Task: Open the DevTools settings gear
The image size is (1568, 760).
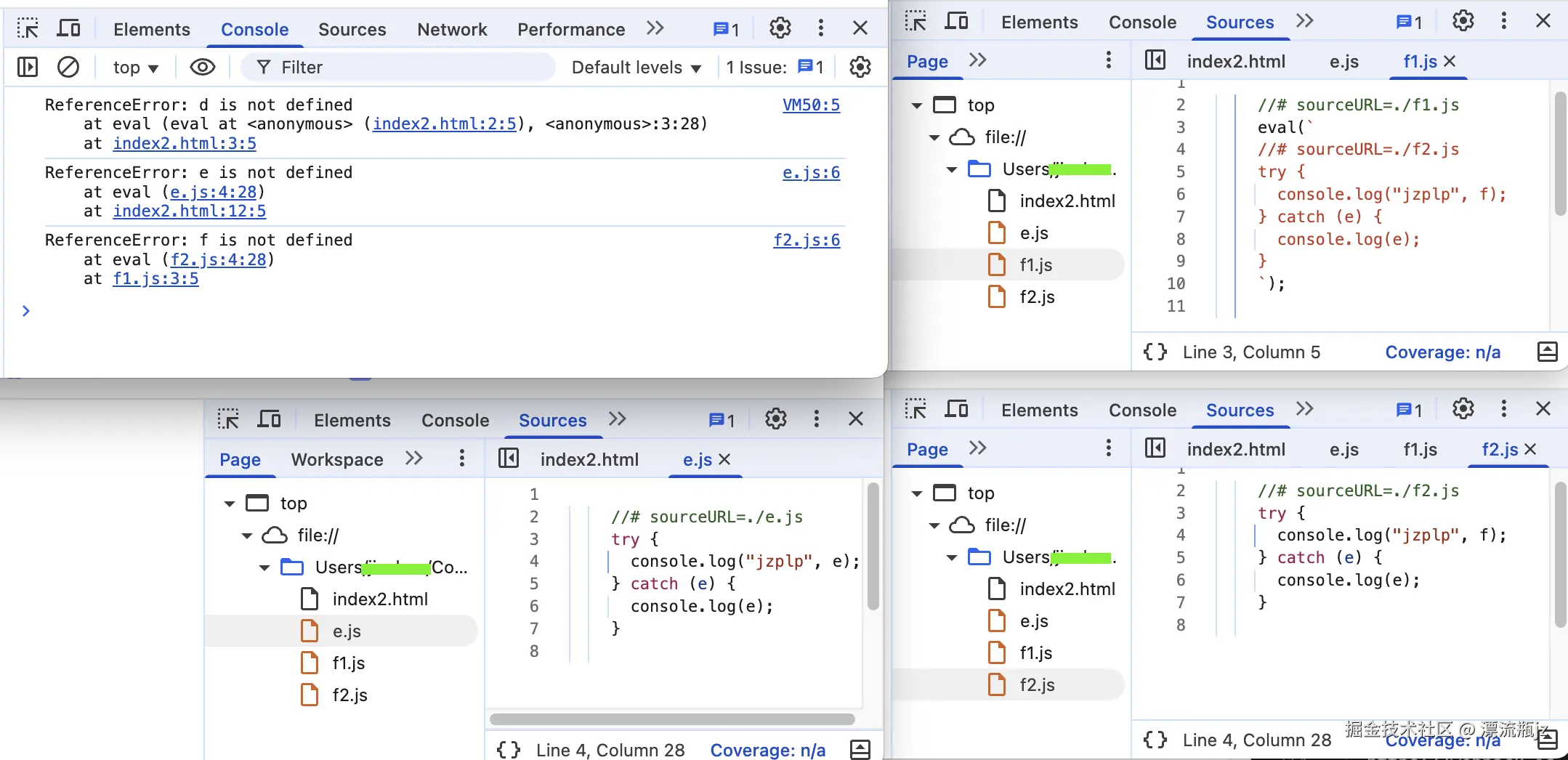Action: [780, 28]
